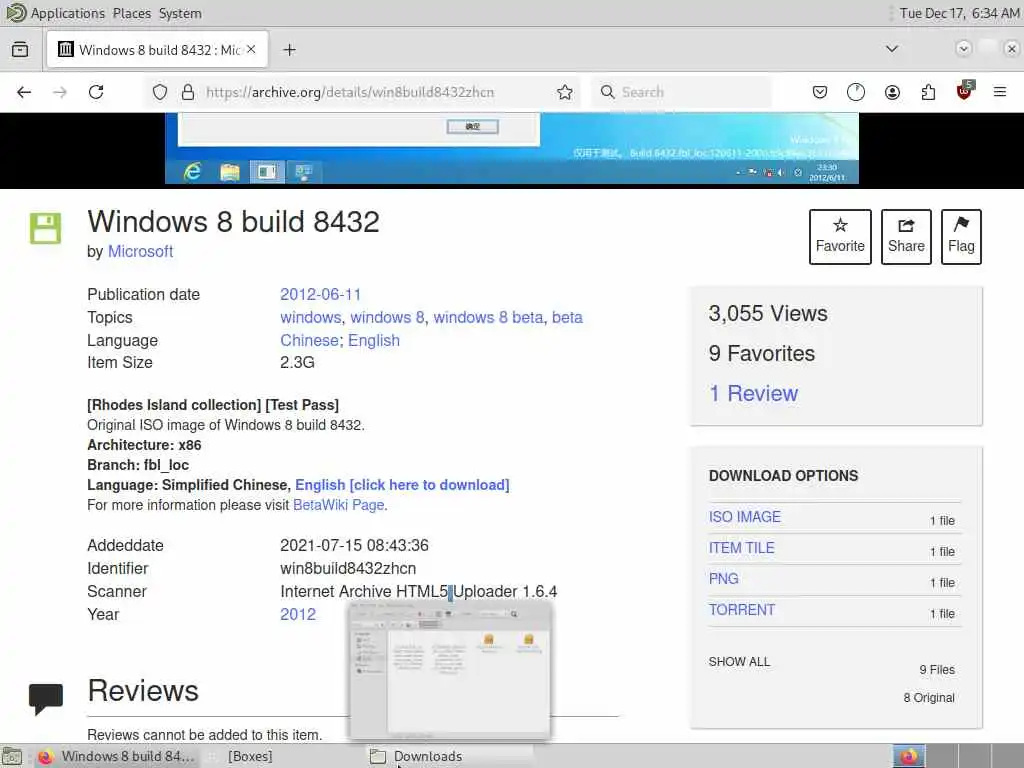Viewport: 1024px width, 768px height.
Task: Click the Favorite button
Action: [840, 236]
